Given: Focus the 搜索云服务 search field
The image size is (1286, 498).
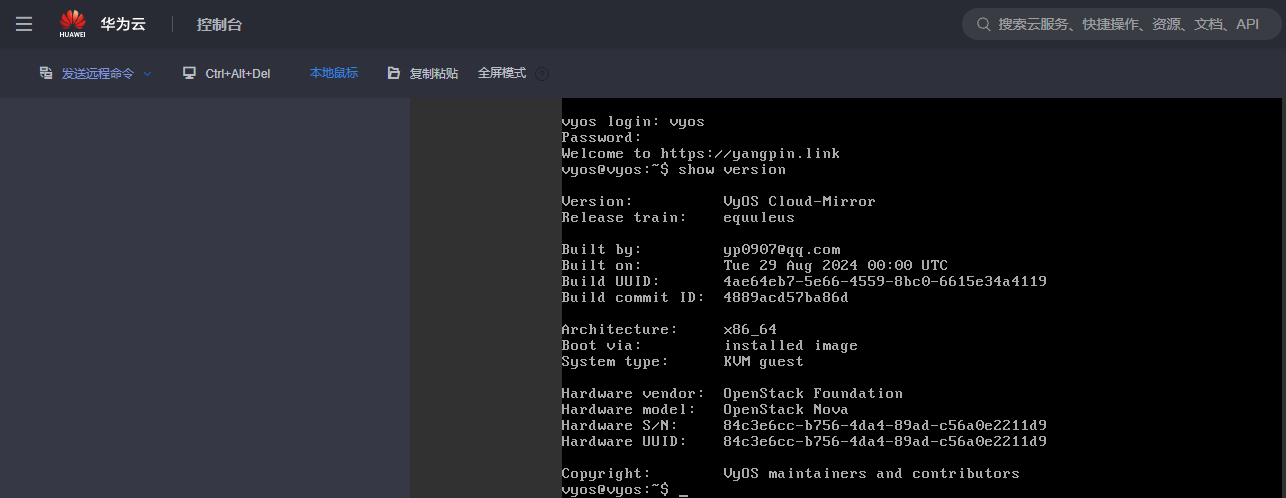Looking at the screenshot, I should (1121, 24).
